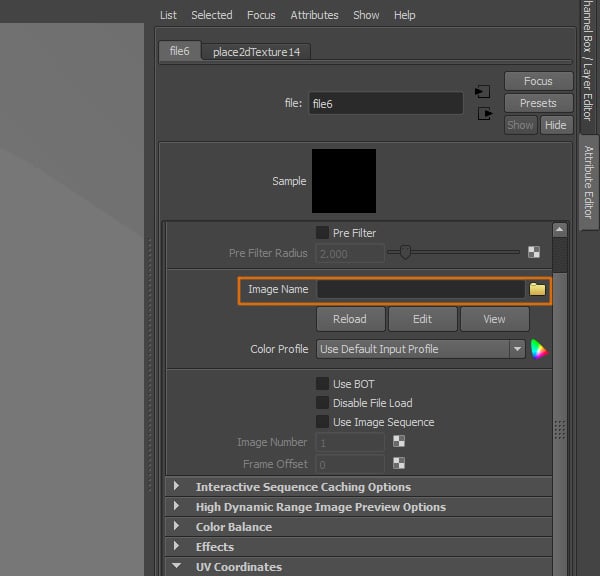Check the Disable File Load option
This screenshot has width=600, height=576.
[x=322, y=403]
